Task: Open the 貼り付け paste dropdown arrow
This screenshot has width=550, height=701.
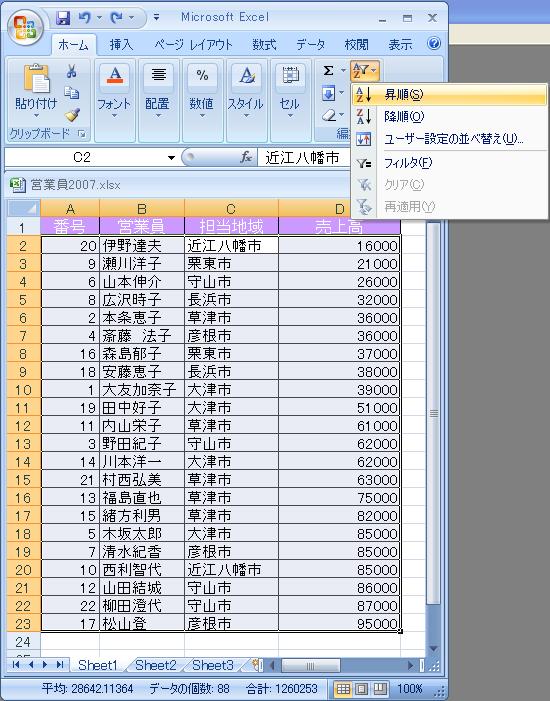Action: [x=36, y=116]
